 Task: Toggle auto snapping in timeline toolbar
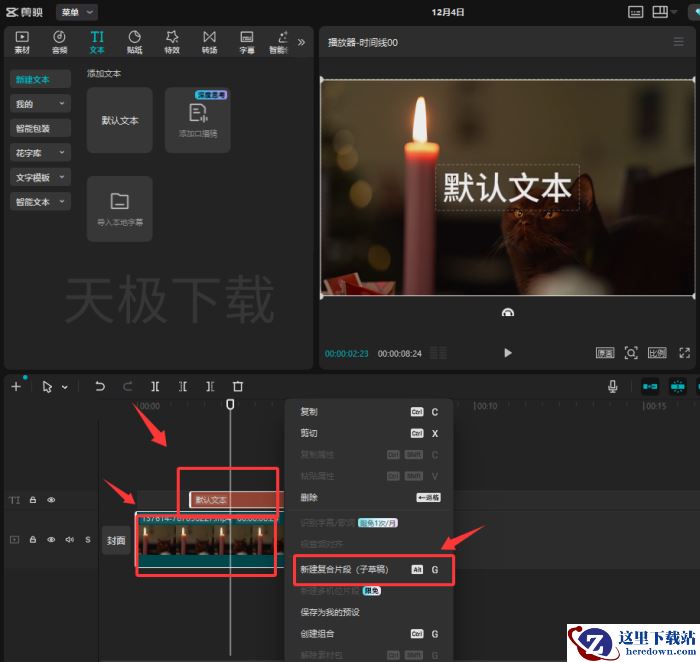(678, 386)
